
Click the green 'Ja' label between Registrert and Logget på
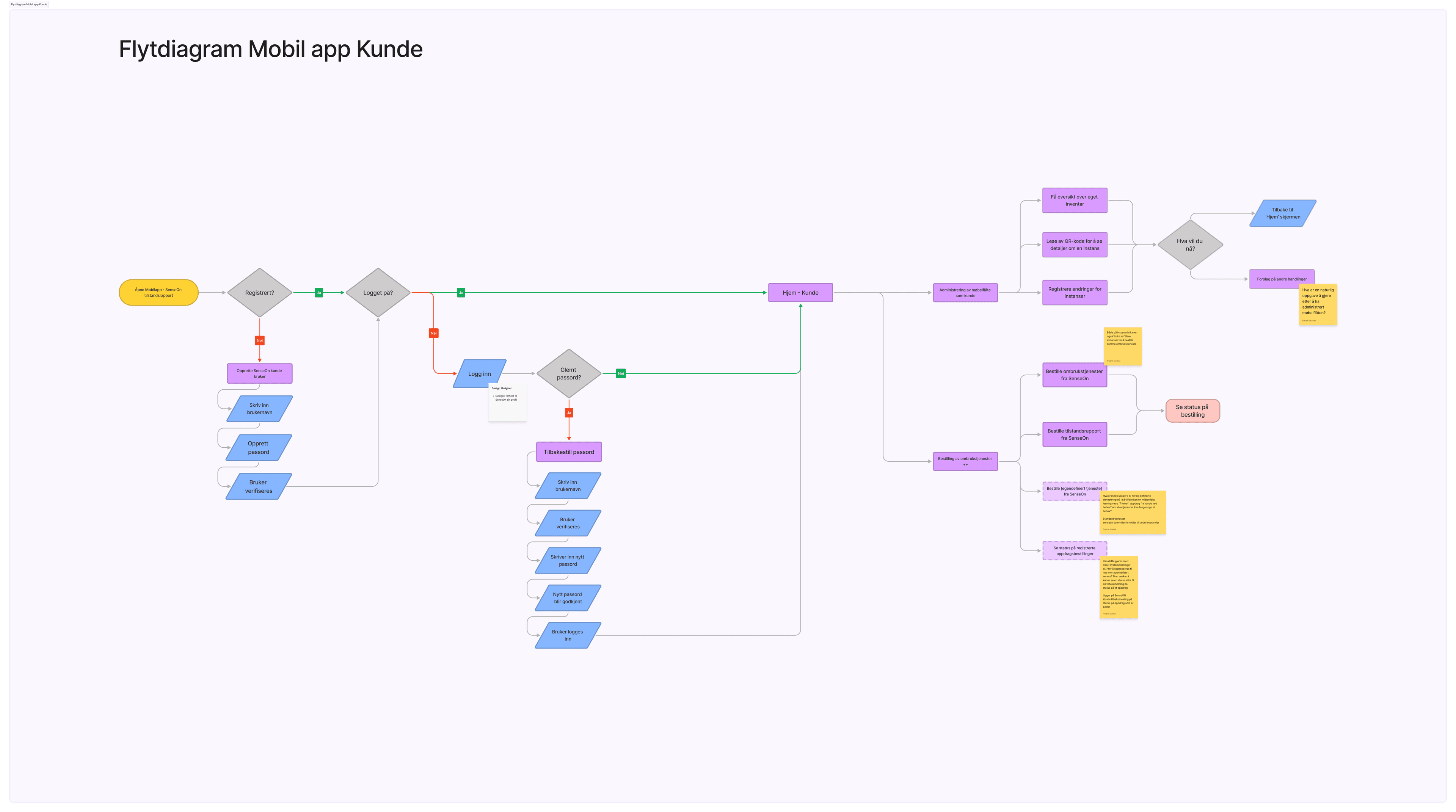(319, 293)
